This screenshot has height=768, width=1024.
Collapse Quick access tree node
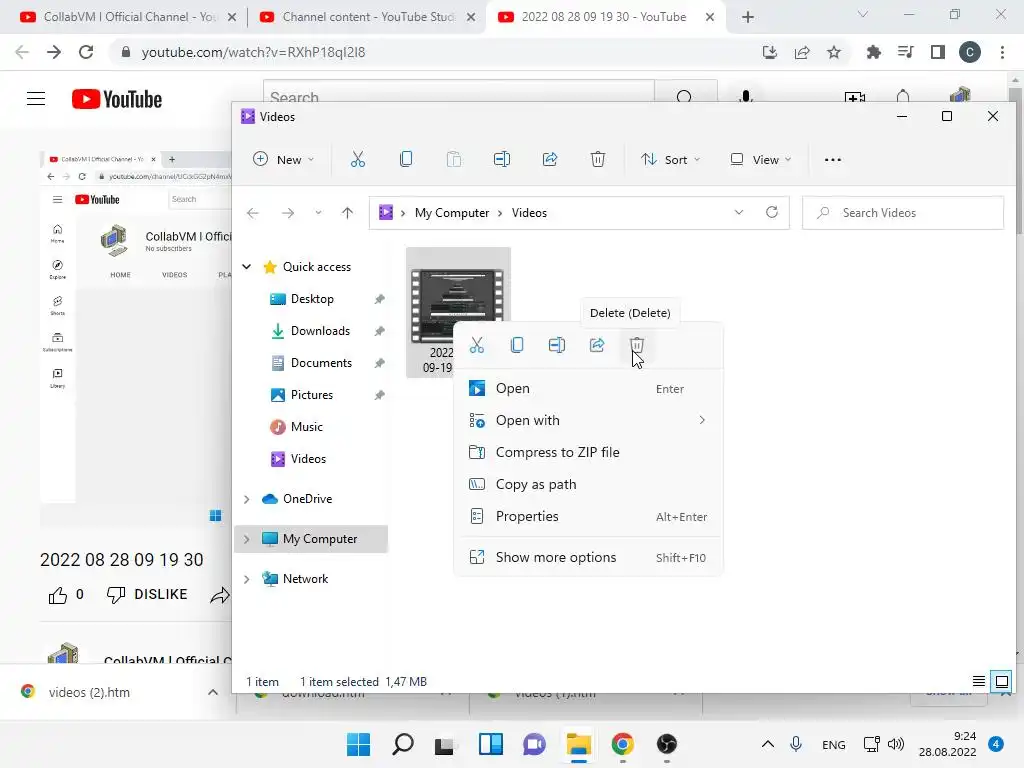(x=247, y=266)
